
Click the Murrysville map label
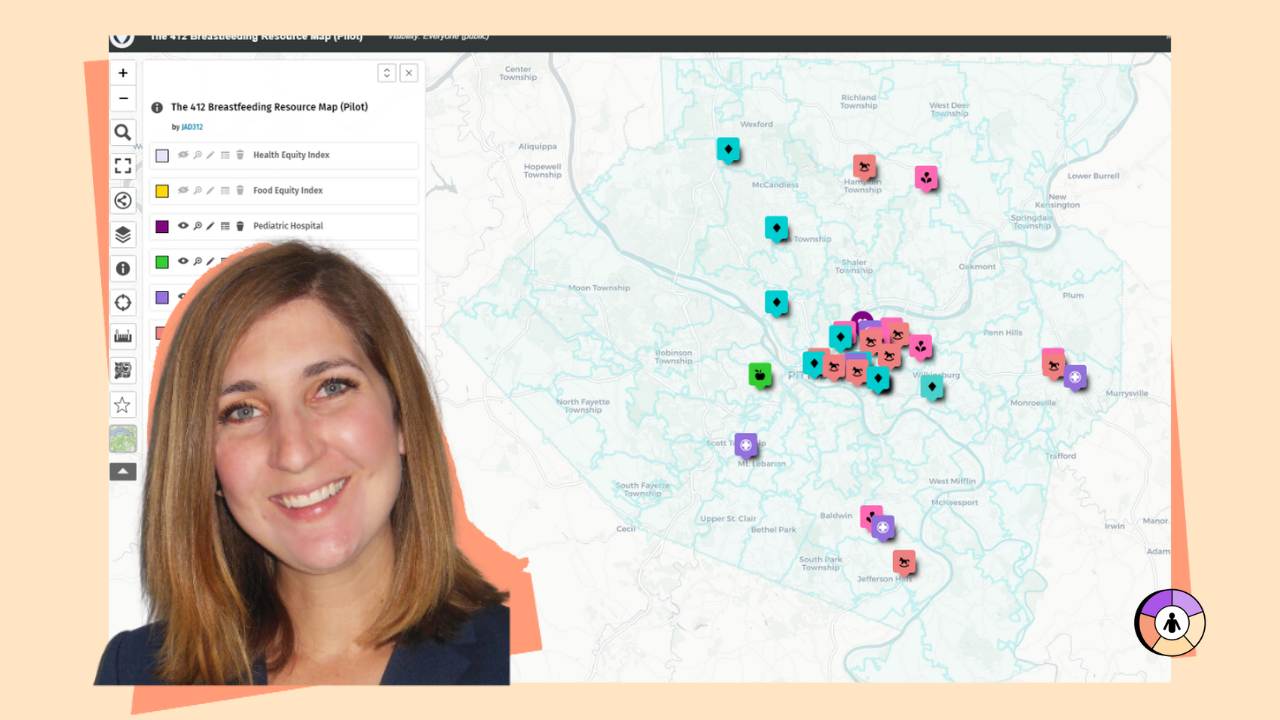point(1127,394)
